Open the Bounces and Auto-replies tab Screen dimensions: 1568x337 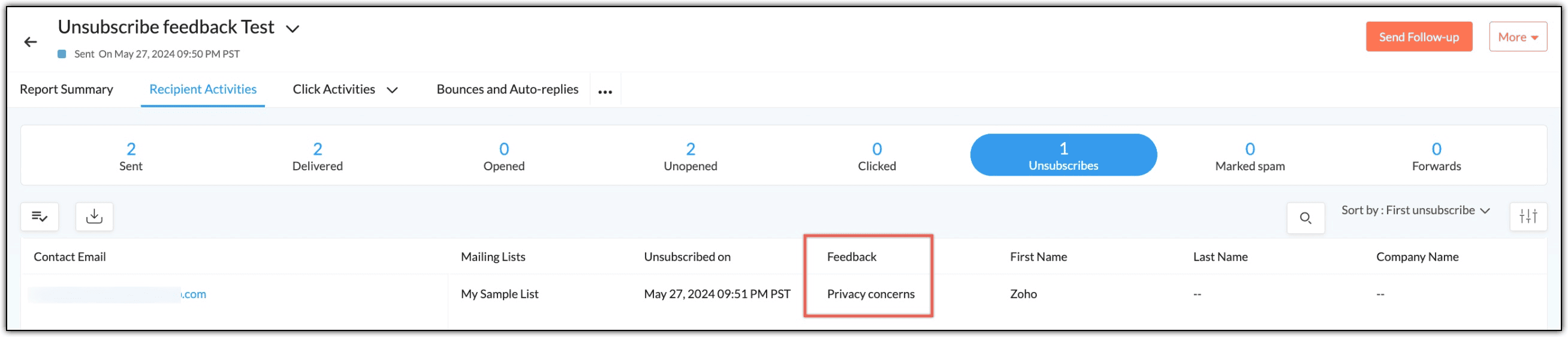(x=507, y=89)
